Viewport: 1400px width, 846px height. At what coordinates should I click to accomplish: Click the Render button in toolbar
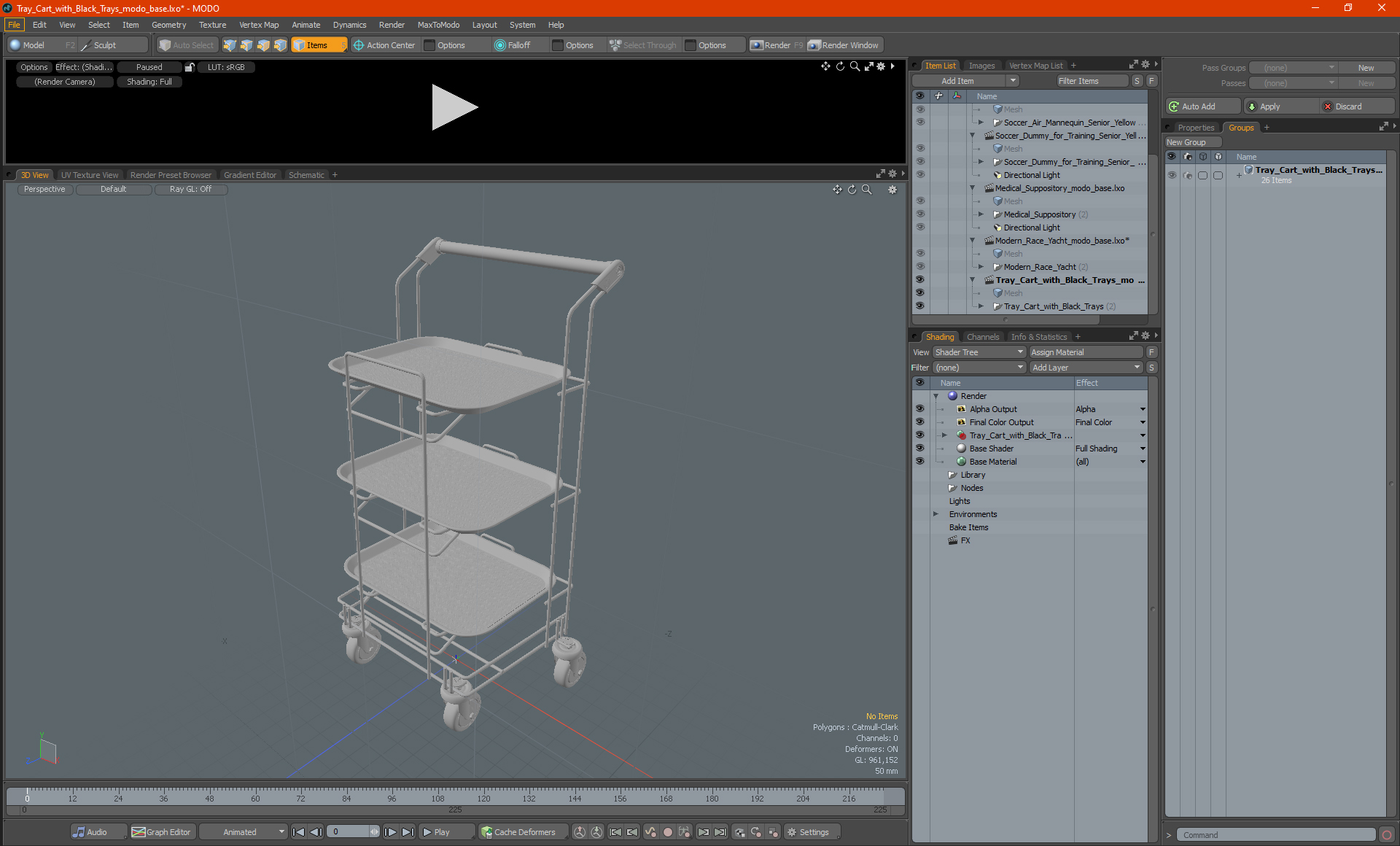[778, 45]
